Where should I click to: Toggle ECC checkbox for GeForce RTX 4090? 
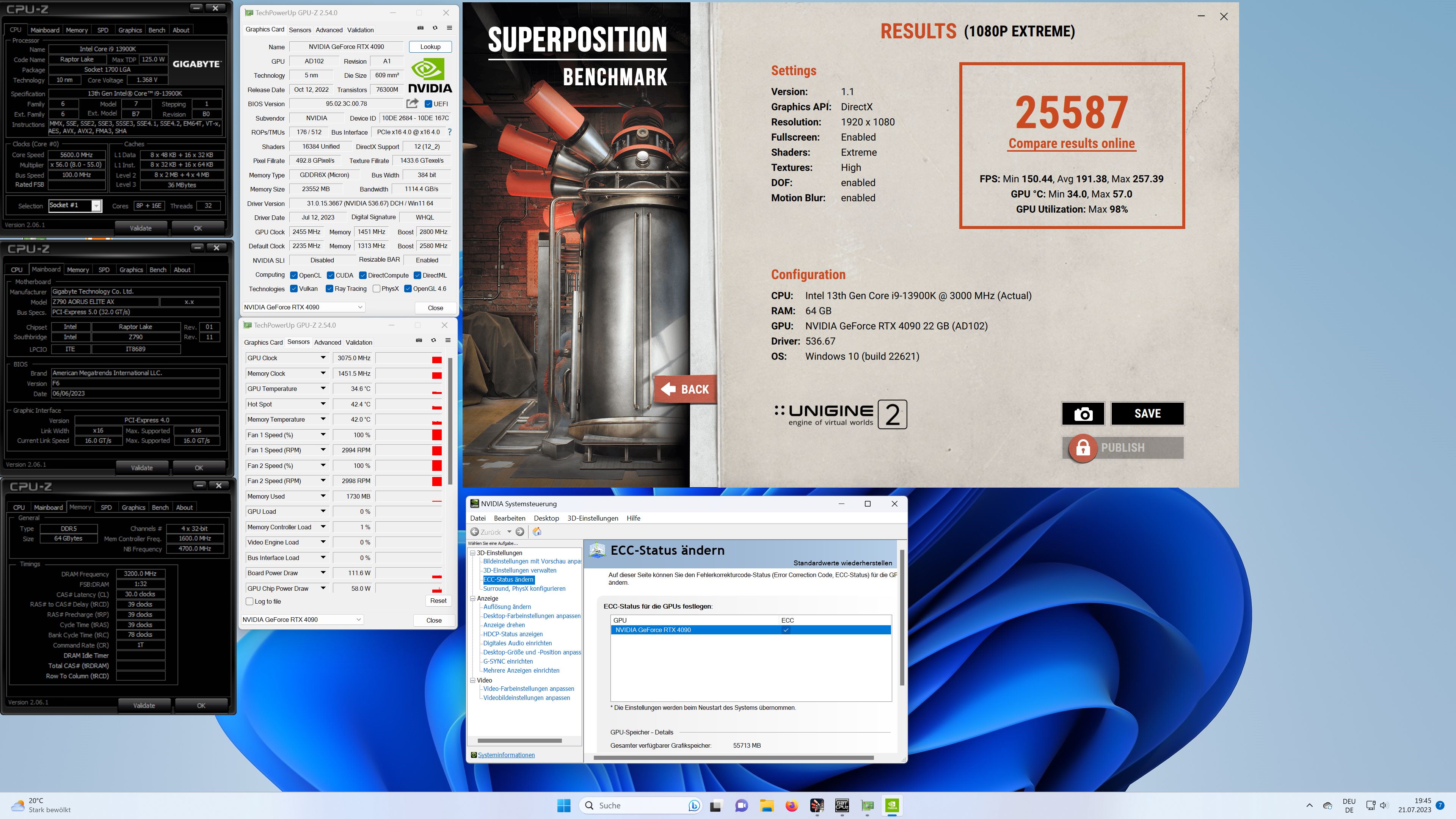tap(786, 630)
